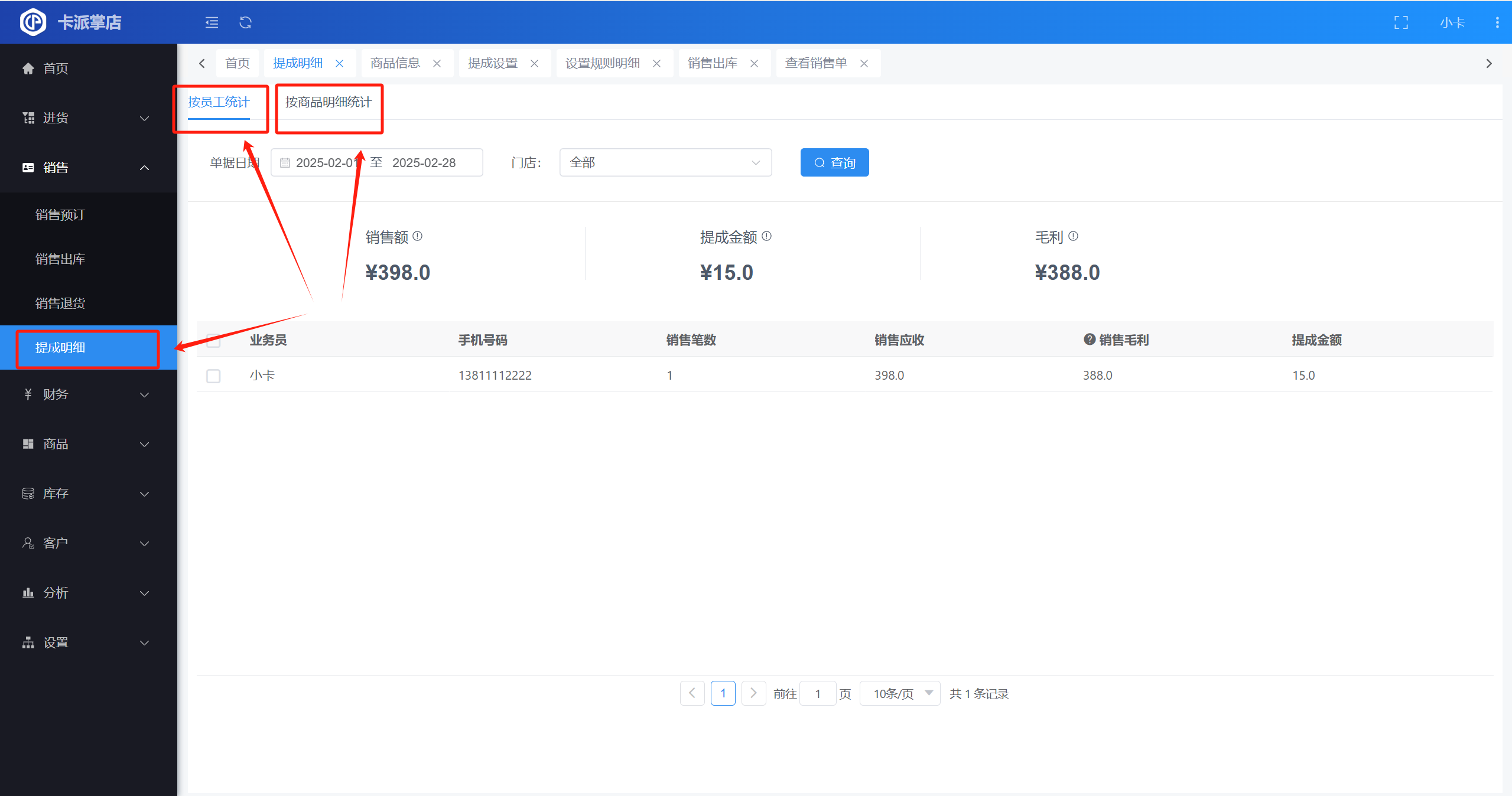This screenshot has height=796, width=1512.
Task: Open the vertical three-dot more menu
Action: pyautogui.click(x=1497, y=22)
